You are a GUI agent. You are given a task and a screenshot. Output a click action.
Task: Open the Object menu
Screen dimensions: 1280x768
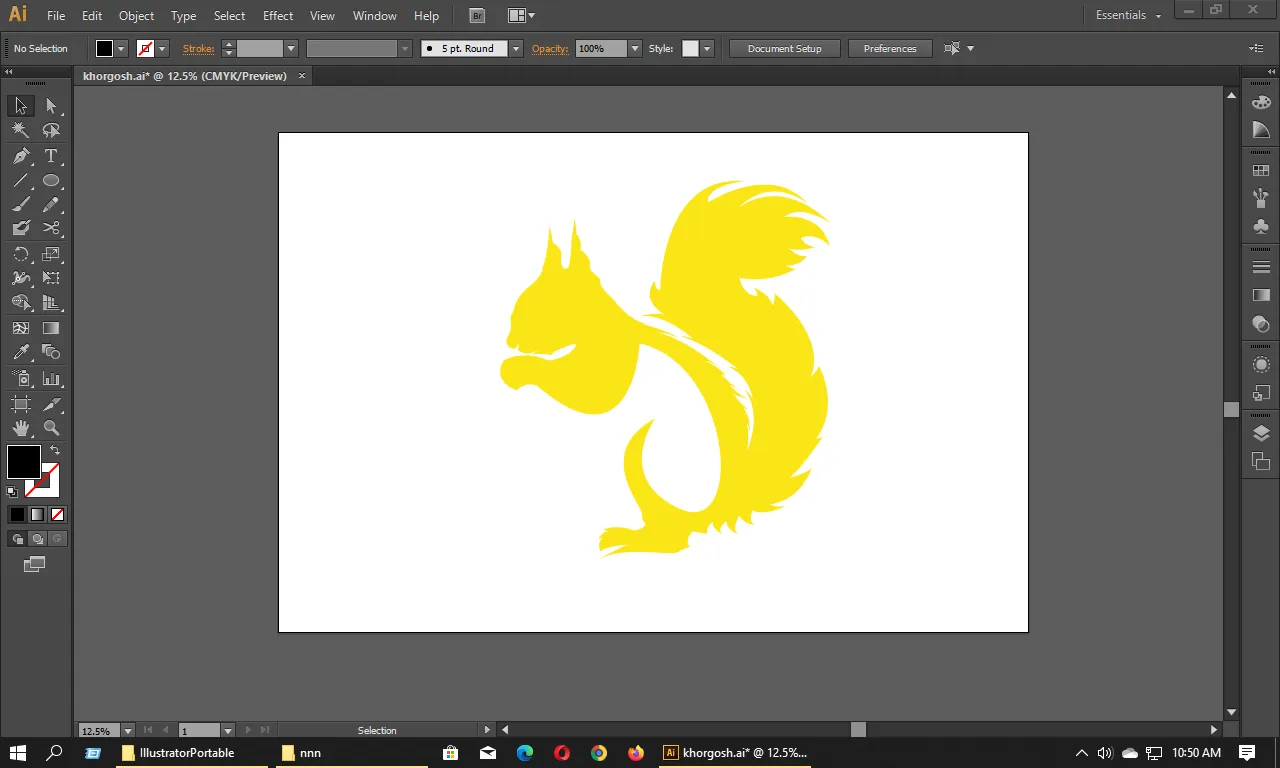point(136,16)
